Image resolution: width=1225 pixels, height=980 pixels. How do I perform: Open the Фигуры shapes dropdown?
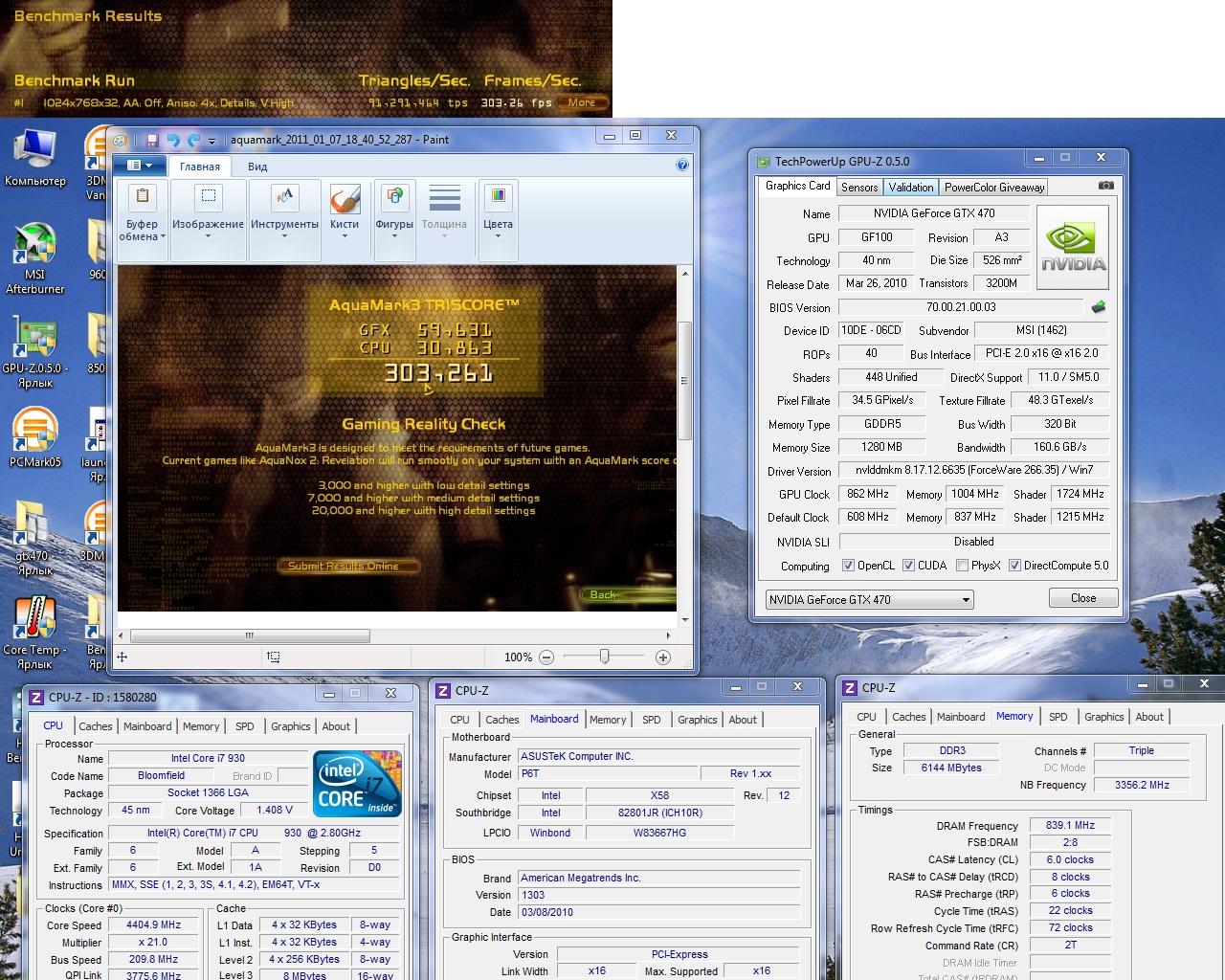[394, 220]
